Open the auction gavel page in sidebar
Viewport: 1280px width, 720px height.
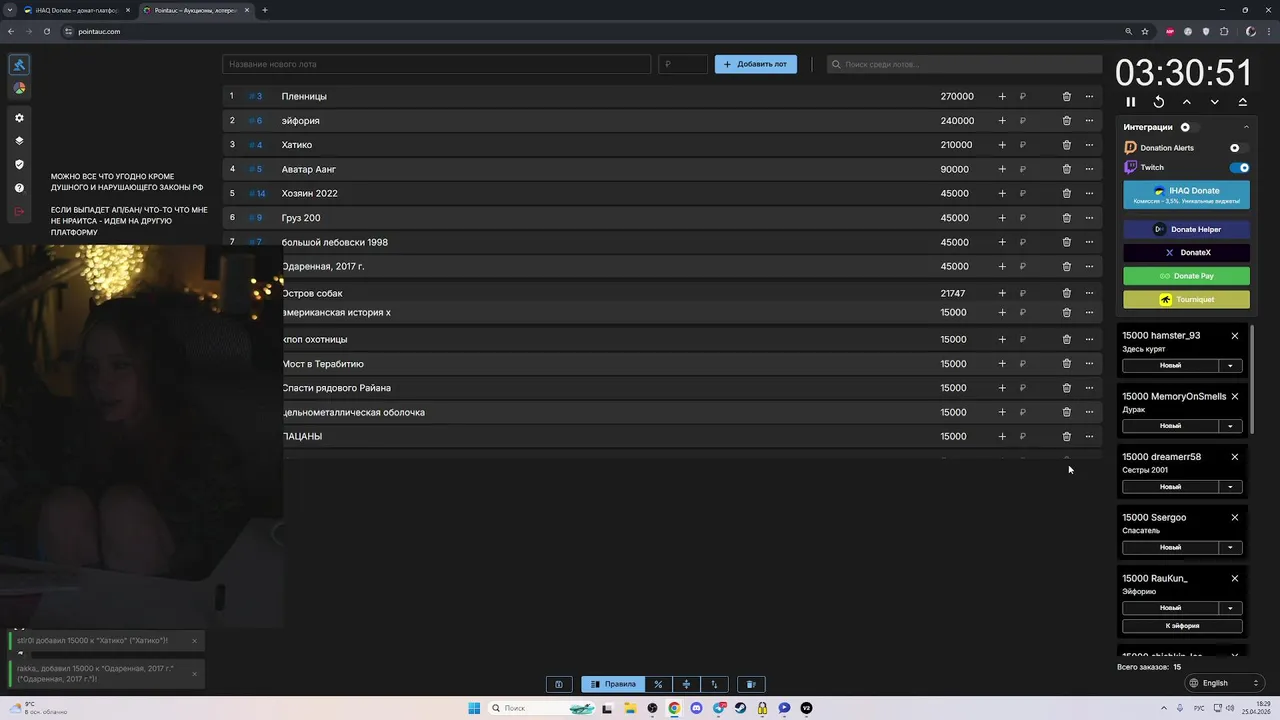pos(19,65)
